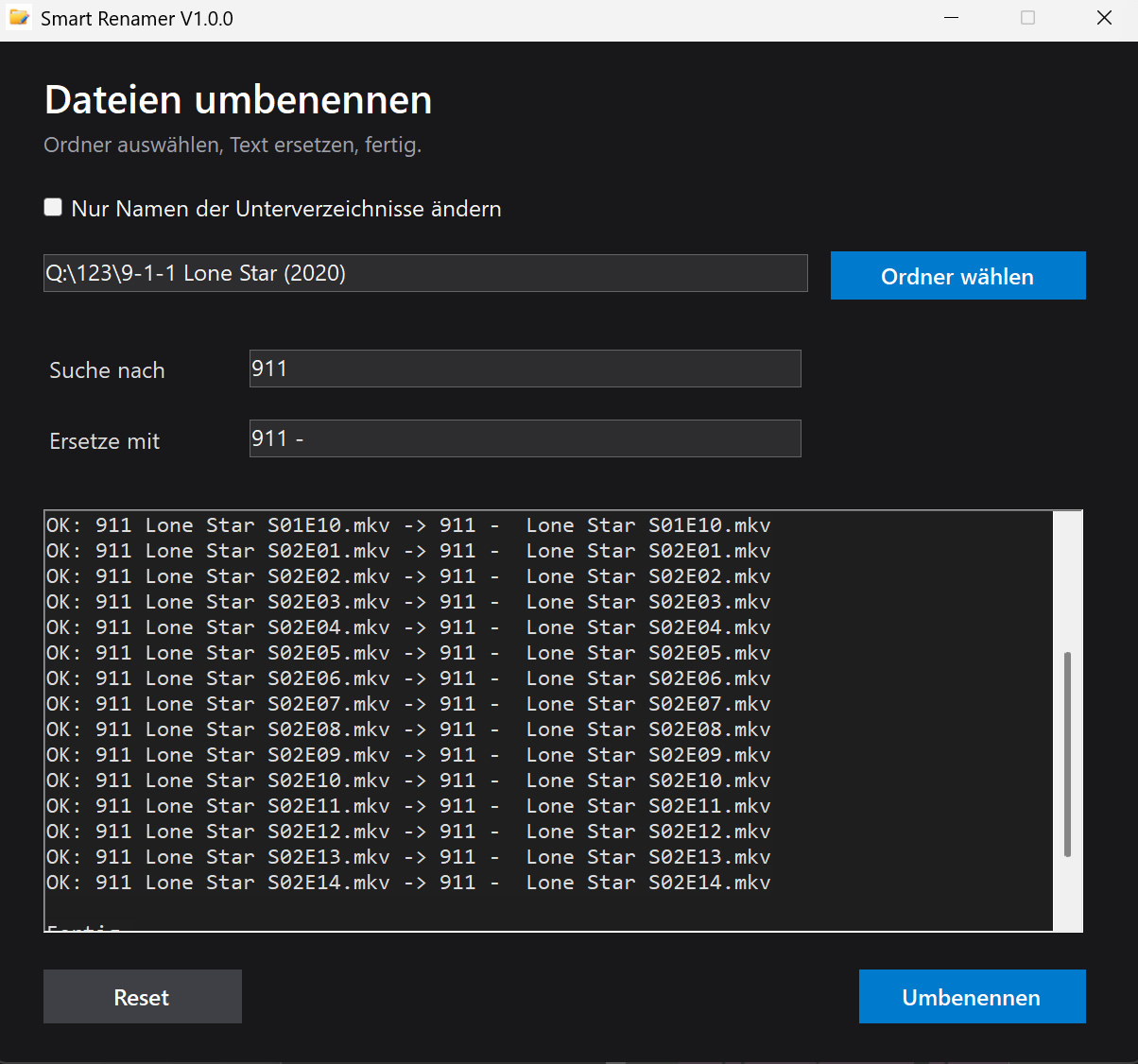This screenshot has height=1064, width=1138.
Task: Click the folder path field showing Q:\123\9-1-1 Lone Star
Action: coord(425,273)
